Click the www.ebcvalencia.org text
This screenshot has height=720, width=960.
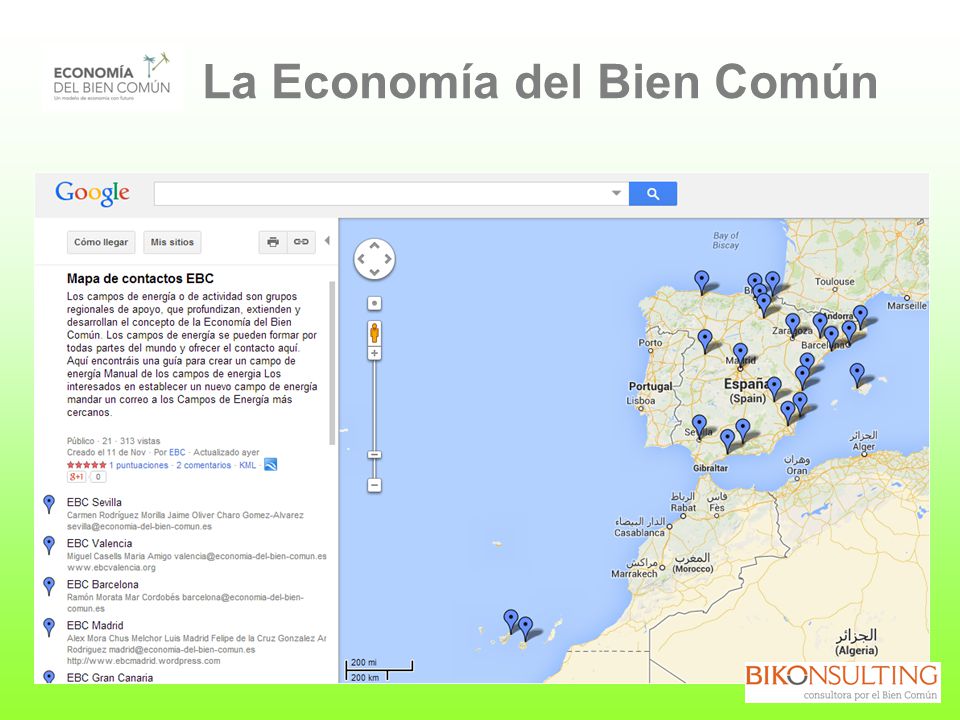click(x=111, y=568)
